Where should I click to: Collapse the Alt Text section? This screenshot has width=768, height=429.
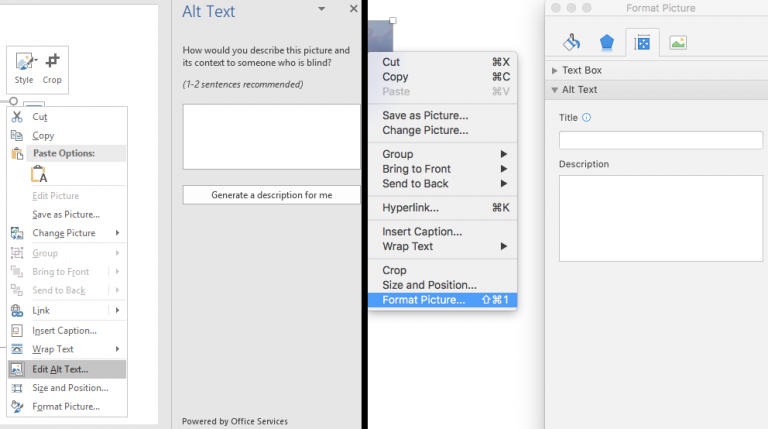(556, 90)
